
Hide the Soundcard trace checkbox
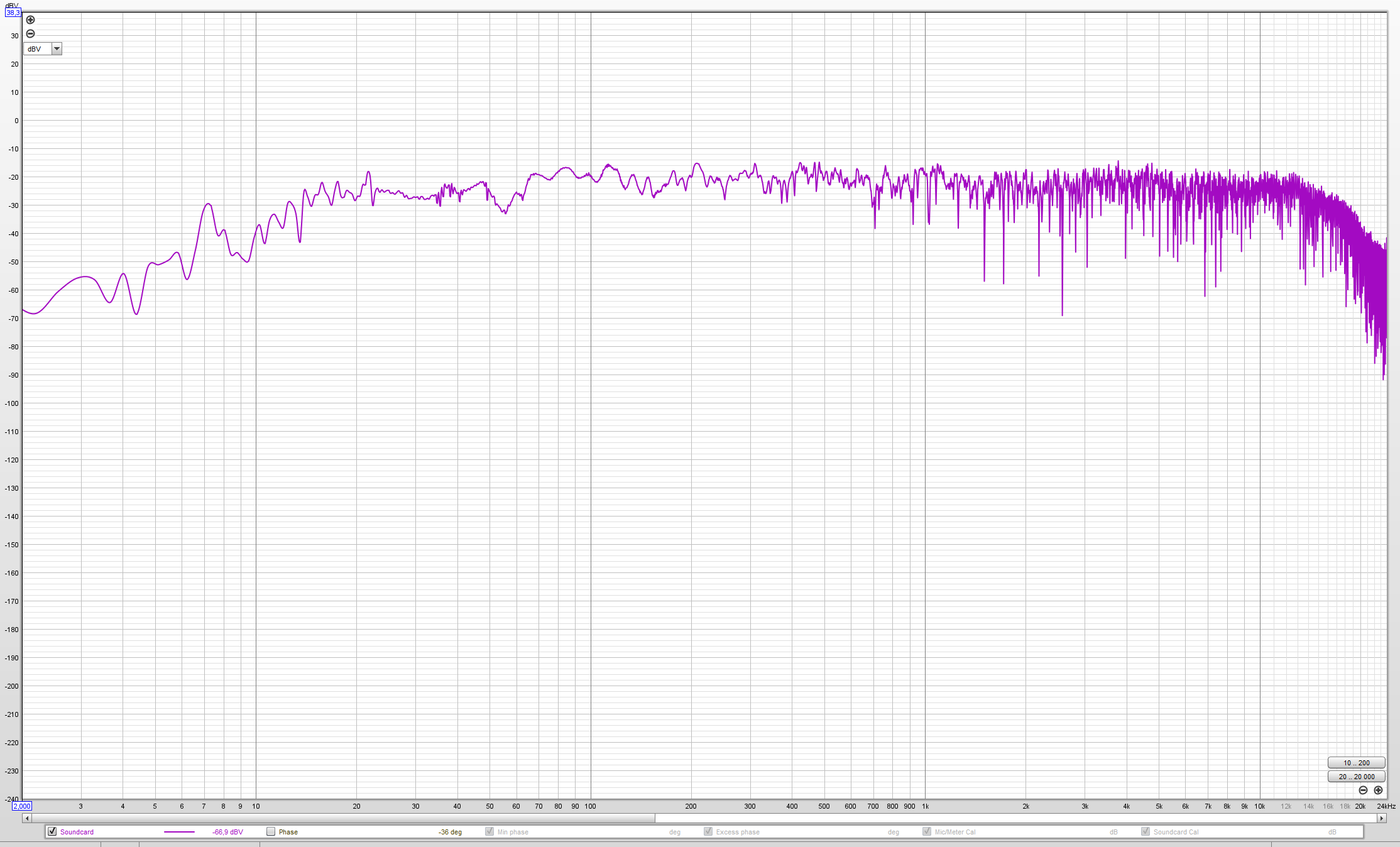[52, 831]
